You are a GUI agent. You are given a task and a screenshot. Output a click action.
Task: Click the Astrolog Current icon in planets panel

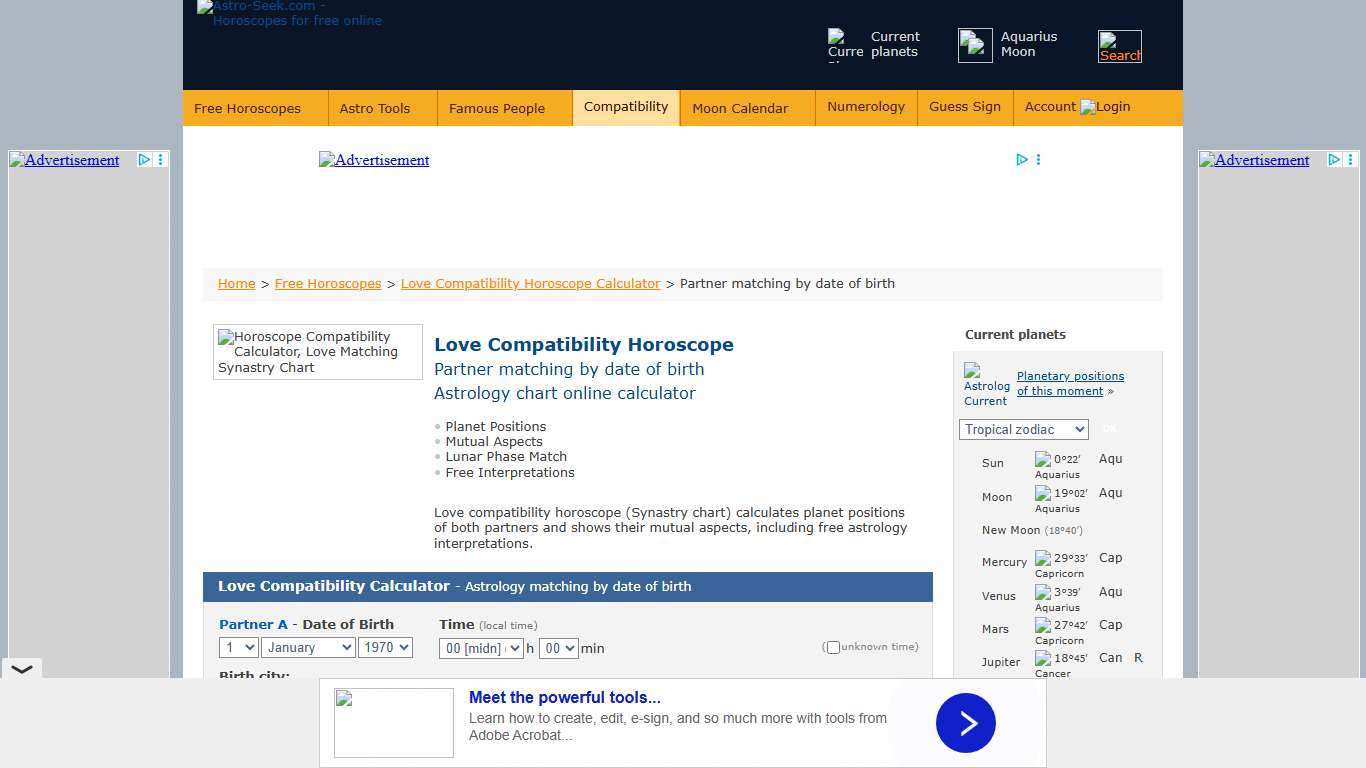pyautogui.click(x=985, y=382)
